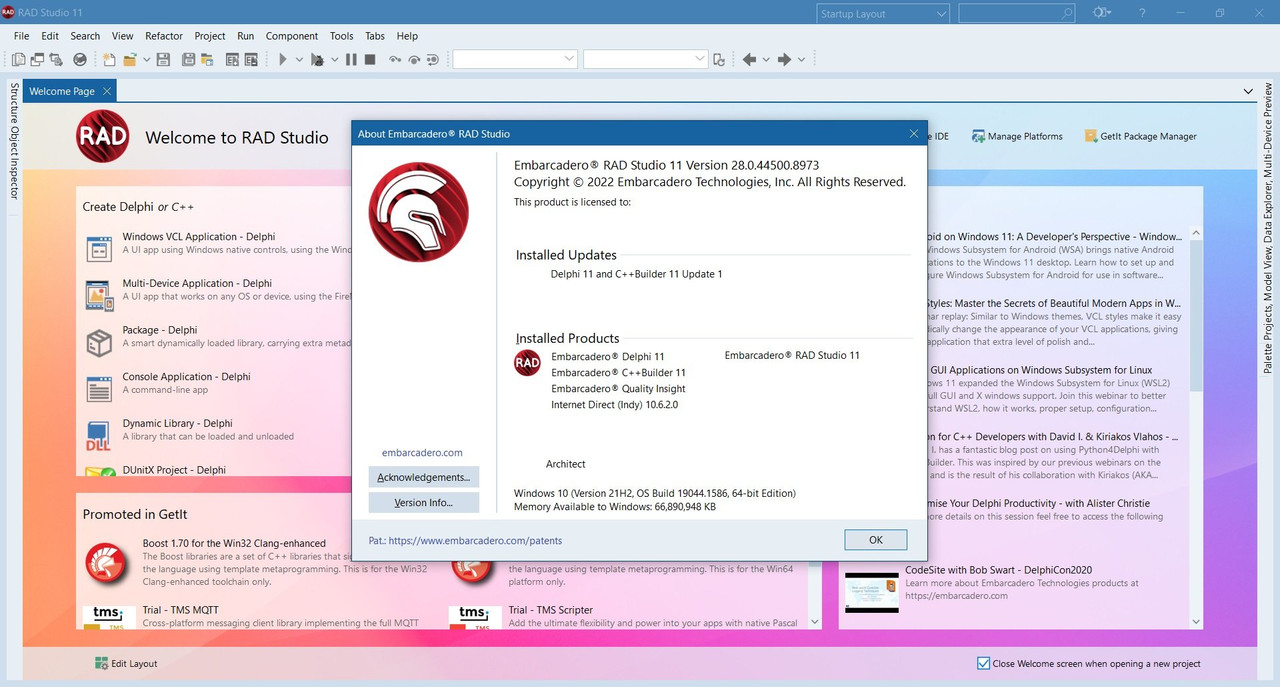Click OK in About dialog
Screen dimensions: 1280x687
click(x=876, y=539)
